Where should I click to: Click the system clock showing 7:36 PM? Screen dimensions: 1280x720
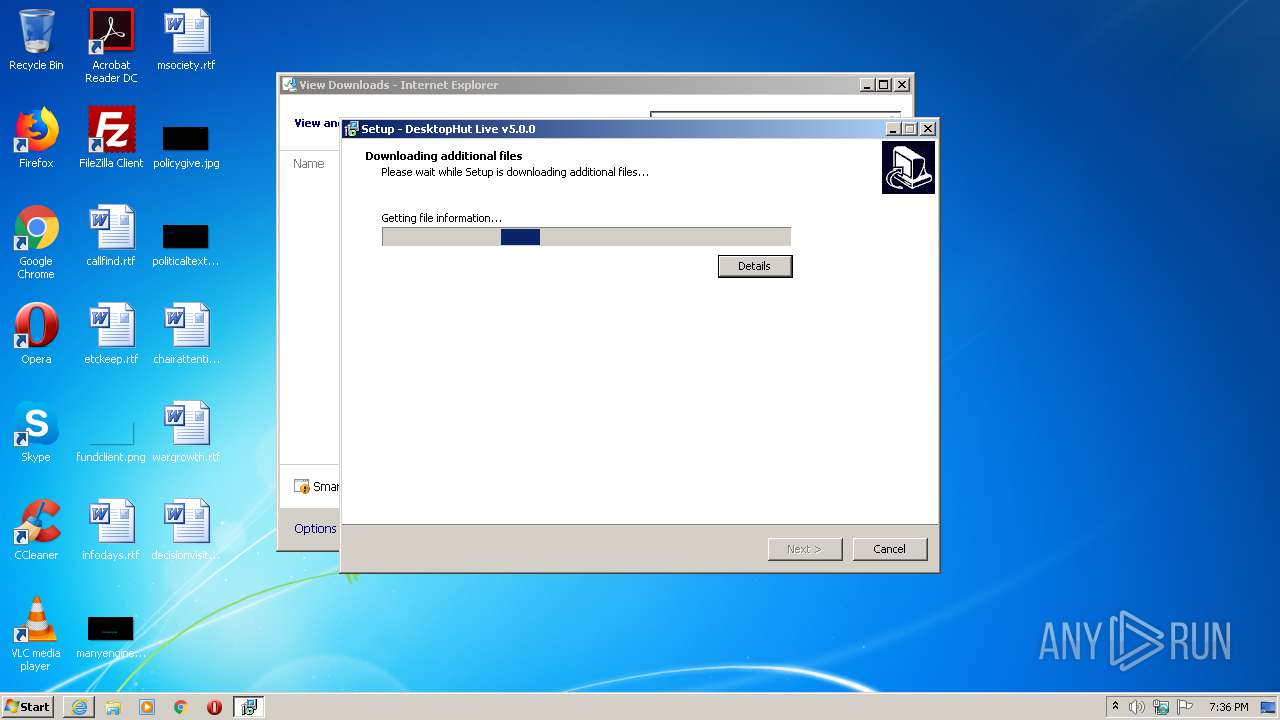coord(1228,707)
